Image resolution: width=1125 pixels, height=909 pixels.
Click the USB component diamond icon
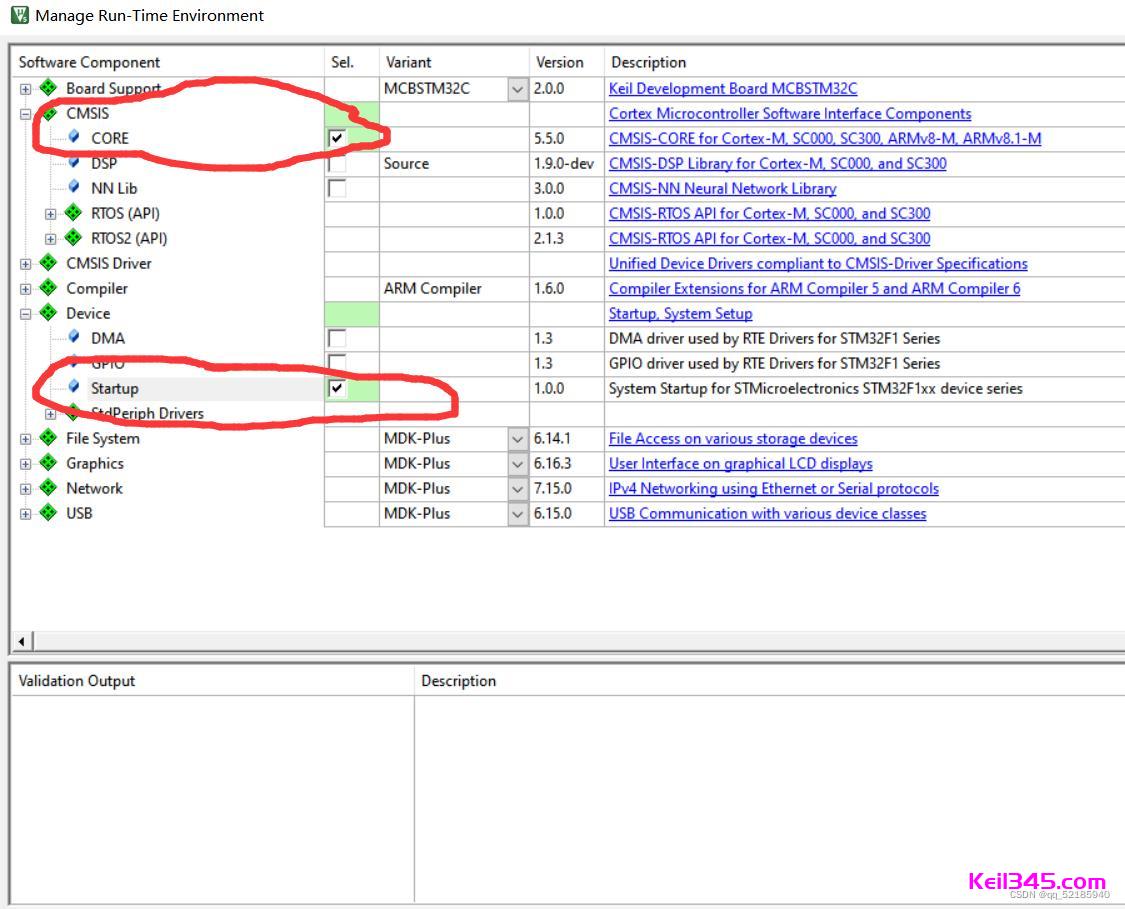click(48, 513)
